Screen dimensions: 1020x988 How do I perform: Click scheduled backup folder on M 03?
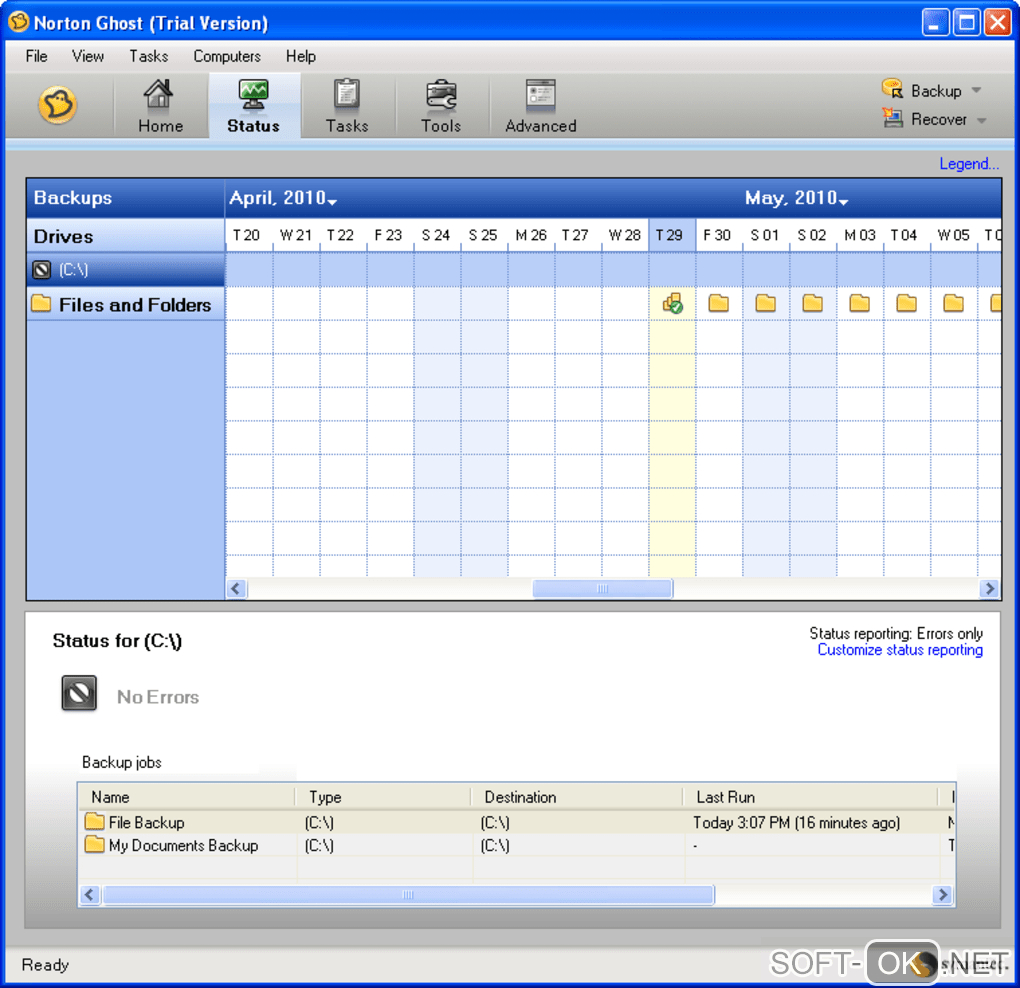coord(859,303)
